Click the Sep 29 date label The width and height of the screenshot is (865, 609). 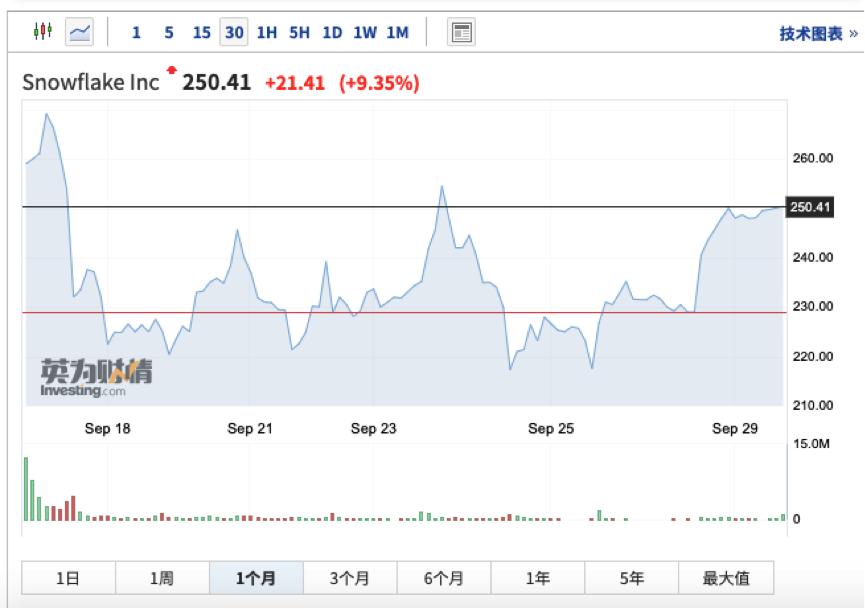pyautogui.click(x=735, y=429)
